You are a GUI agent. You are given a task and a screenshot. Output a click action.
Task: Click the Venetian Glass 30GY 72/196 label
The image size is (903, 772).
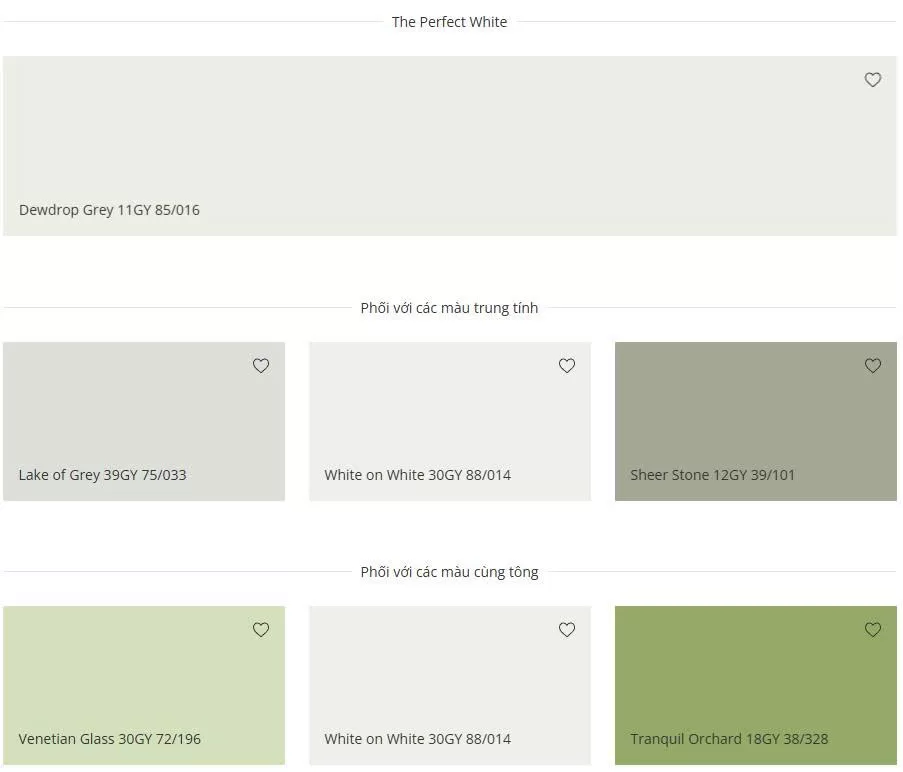[x=110, y=739]
